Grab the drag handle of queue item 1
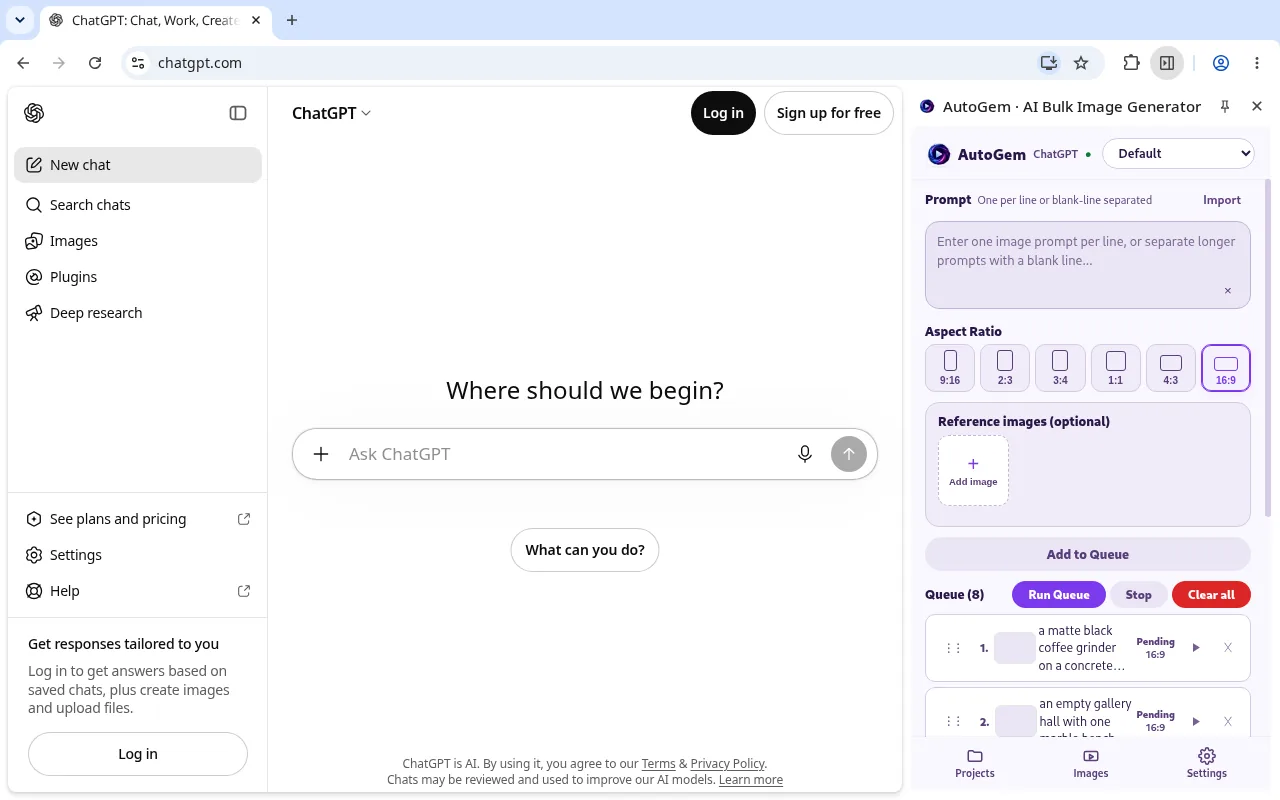Screen dimensions: 1280x800 click(x=953, y=648)
